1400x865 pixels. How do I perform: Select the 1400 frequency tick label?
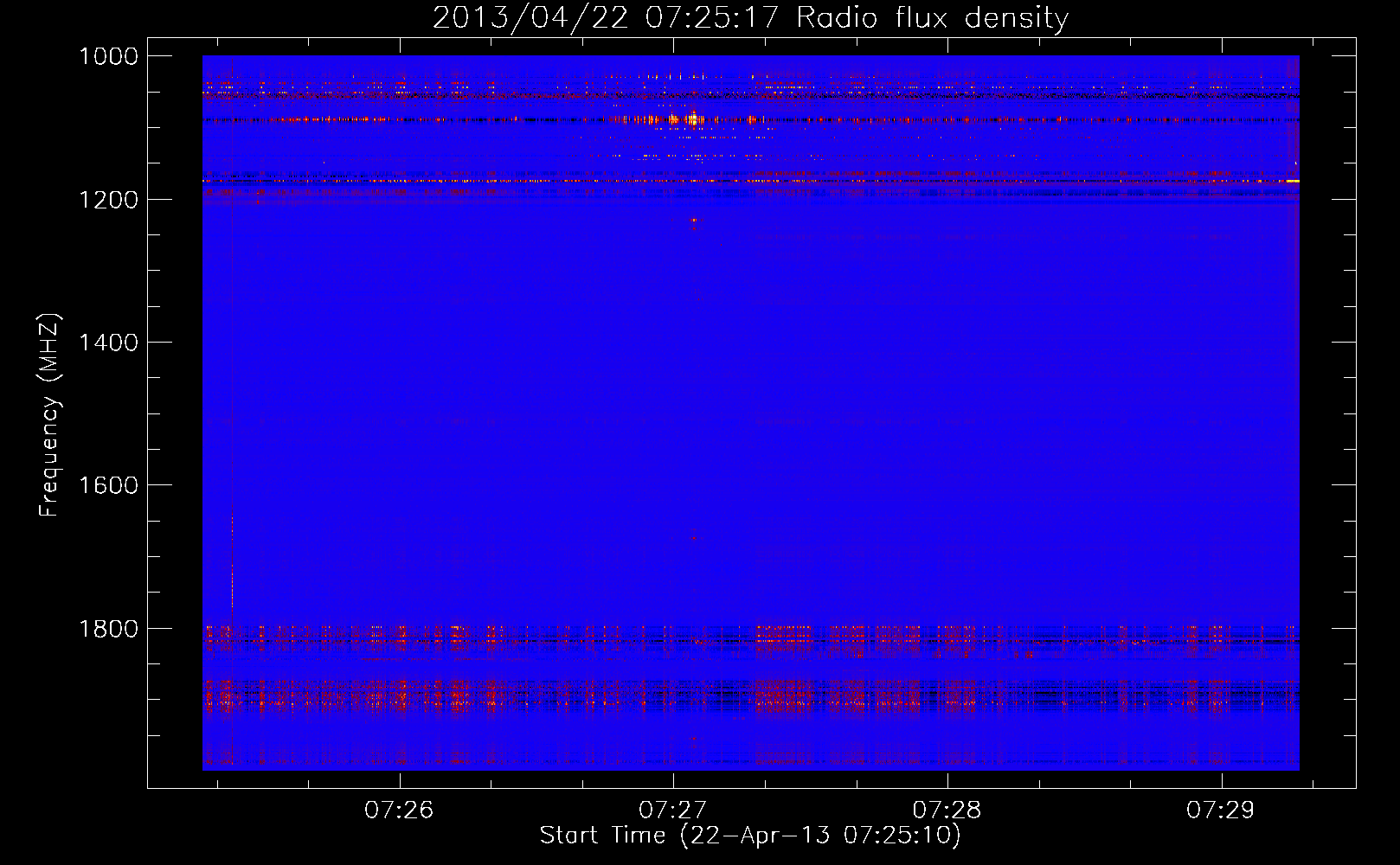[x=109, y=343]
